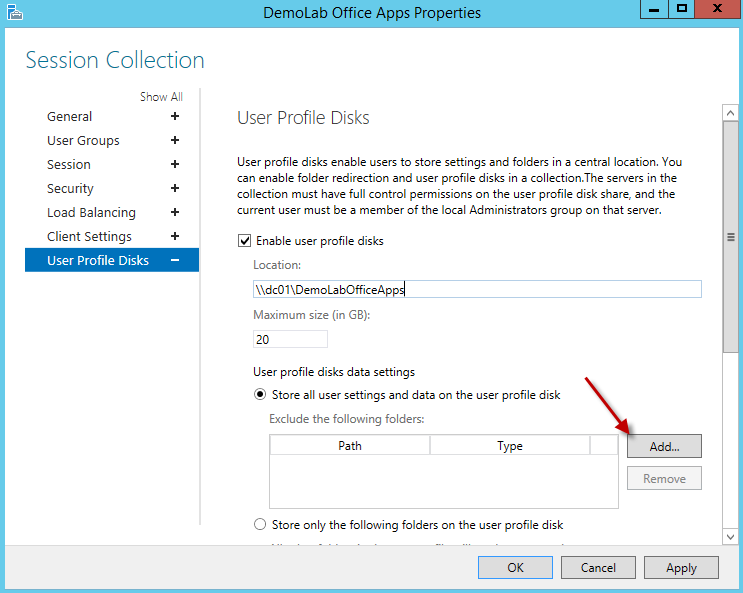Uncheck Enable user profile disks
The image size is (743, 593).
pyautogui.click(x=243, y=241)
